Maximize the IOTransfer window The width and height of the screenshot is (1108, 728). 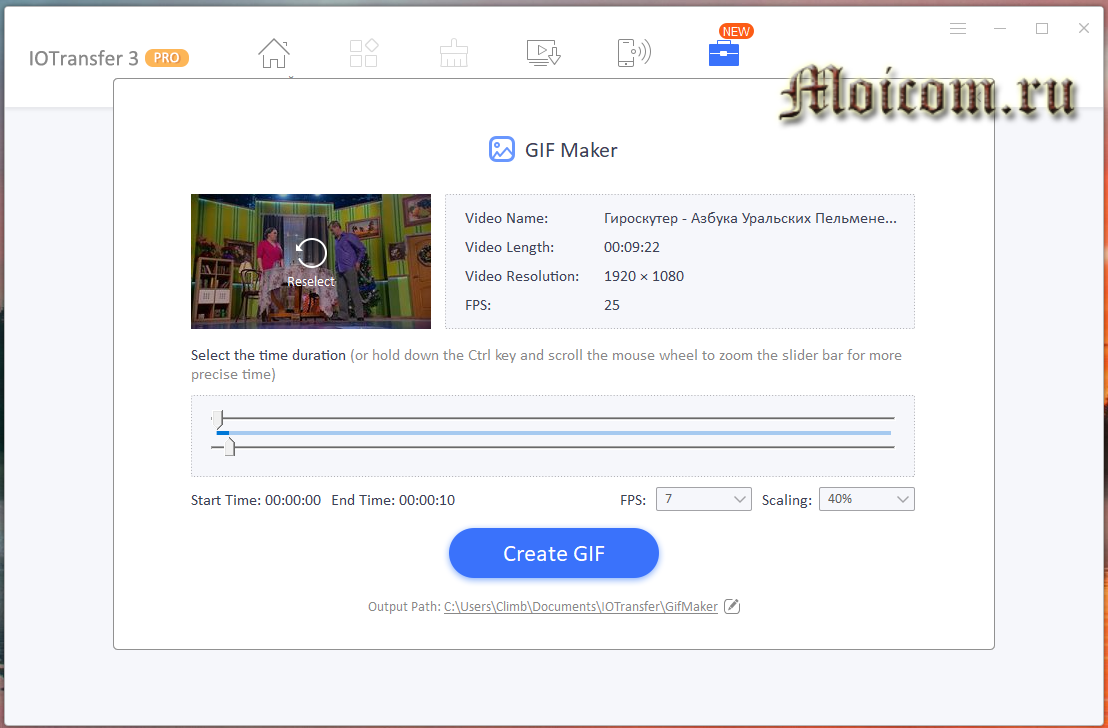click(x=1042, y=29)
